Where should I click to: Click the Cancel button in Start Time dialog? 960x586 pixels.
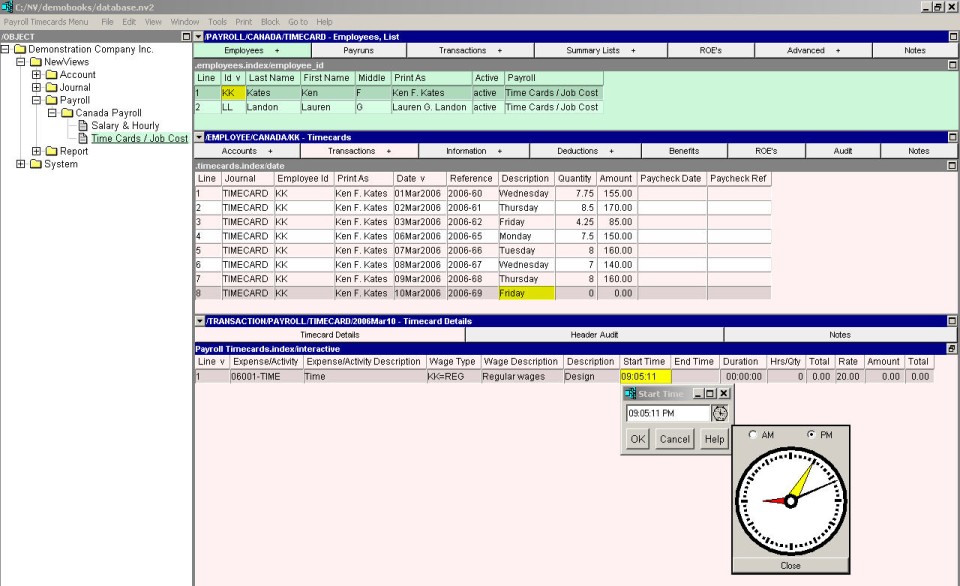(x=675, y=439)
